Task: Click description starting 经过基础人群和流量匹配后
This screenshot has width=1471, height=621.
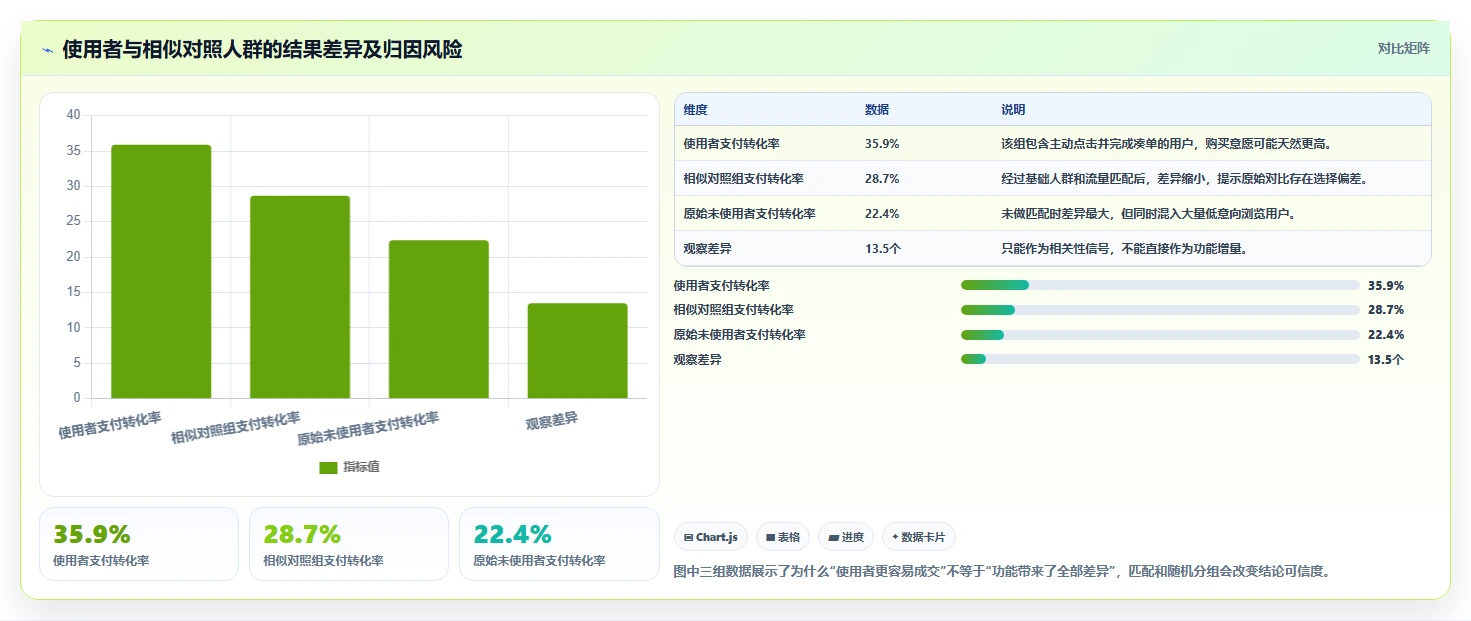Action: pyautogui.click(x=1184, y=179)
